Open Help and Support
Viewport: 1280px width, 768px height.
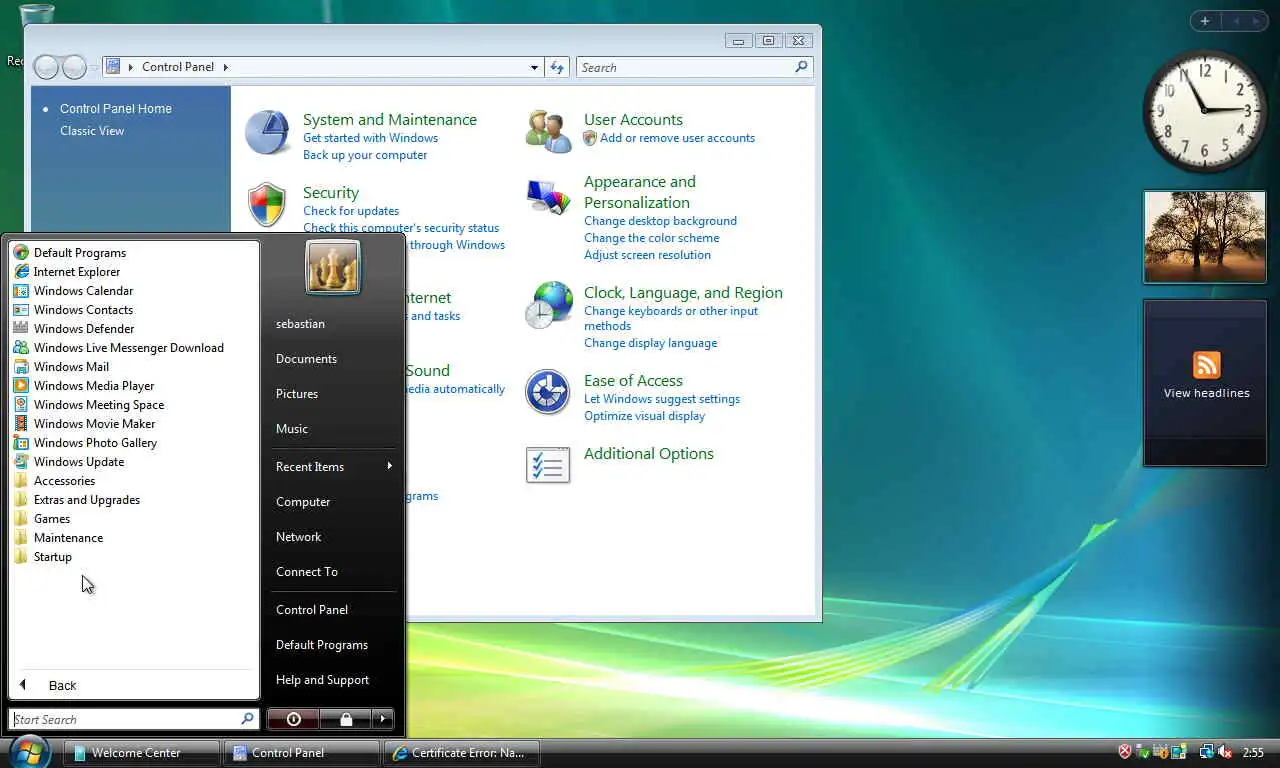(x=322, y=680)
